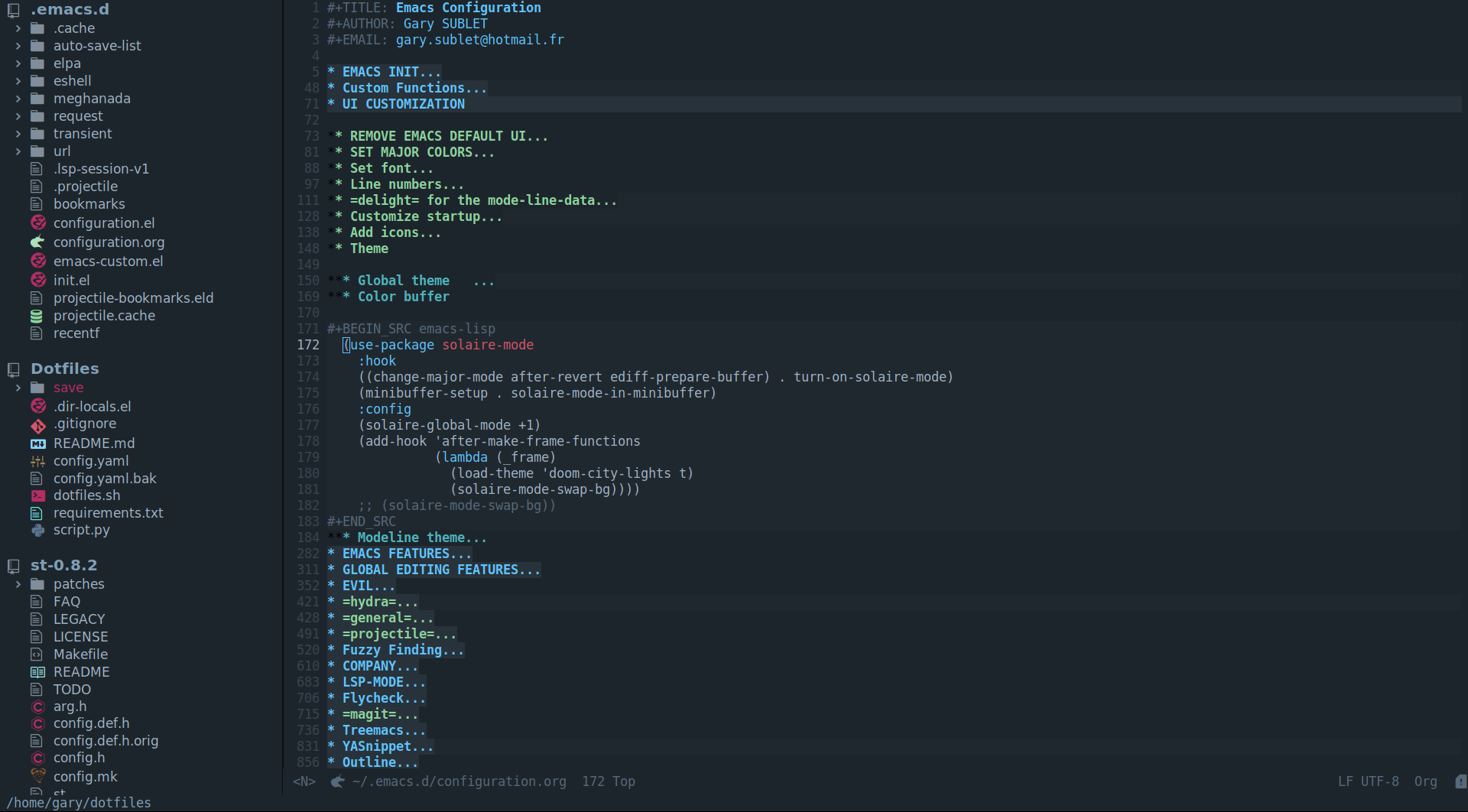Expand the .cache folder

[18, 28]
